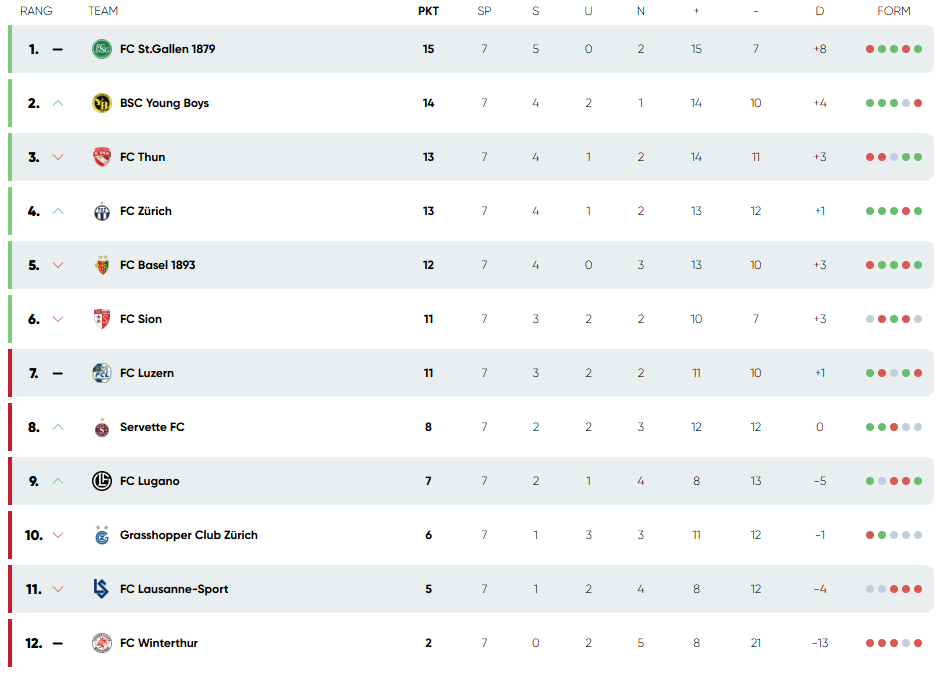Click the green up arrow beside BSC Young Boys
946x679 pixels.
57,103
